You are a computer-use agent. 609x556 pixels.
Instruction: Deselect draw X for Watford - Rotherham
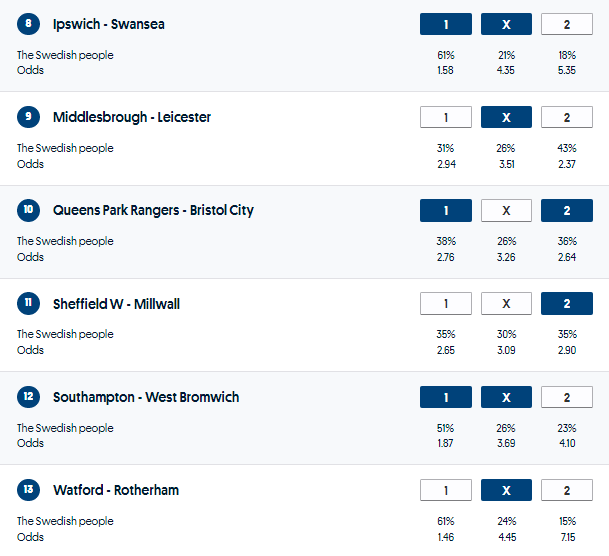pyautogui.click(x=506, y=490)
